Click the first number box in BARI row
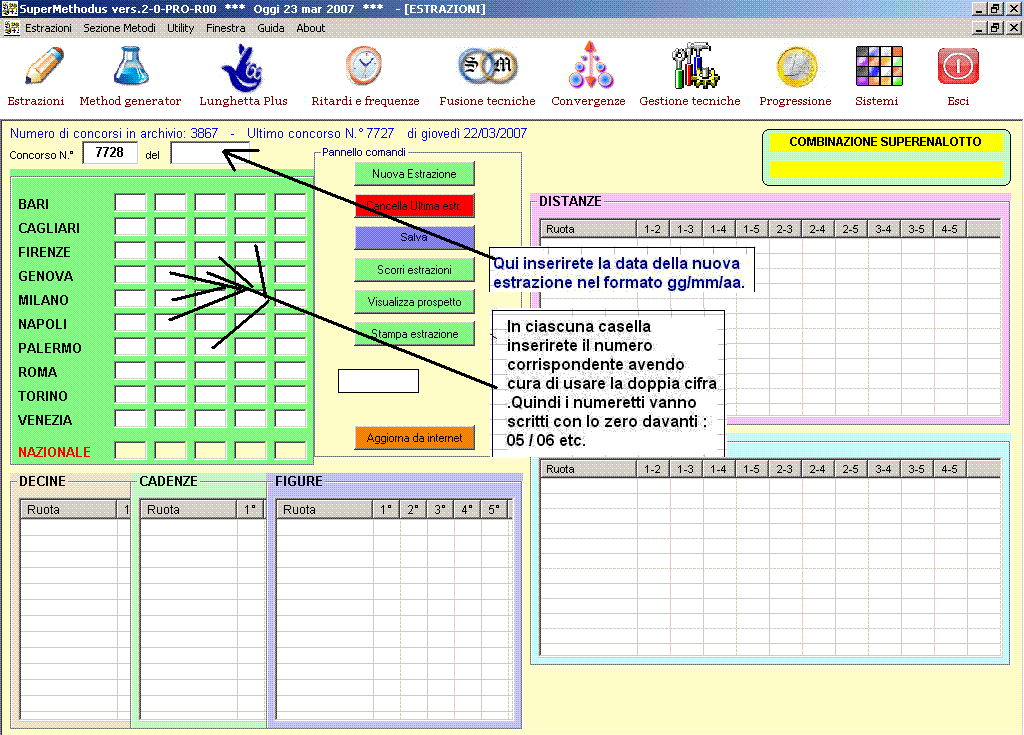Viewport: 1024px width, 735px height. 131,203
